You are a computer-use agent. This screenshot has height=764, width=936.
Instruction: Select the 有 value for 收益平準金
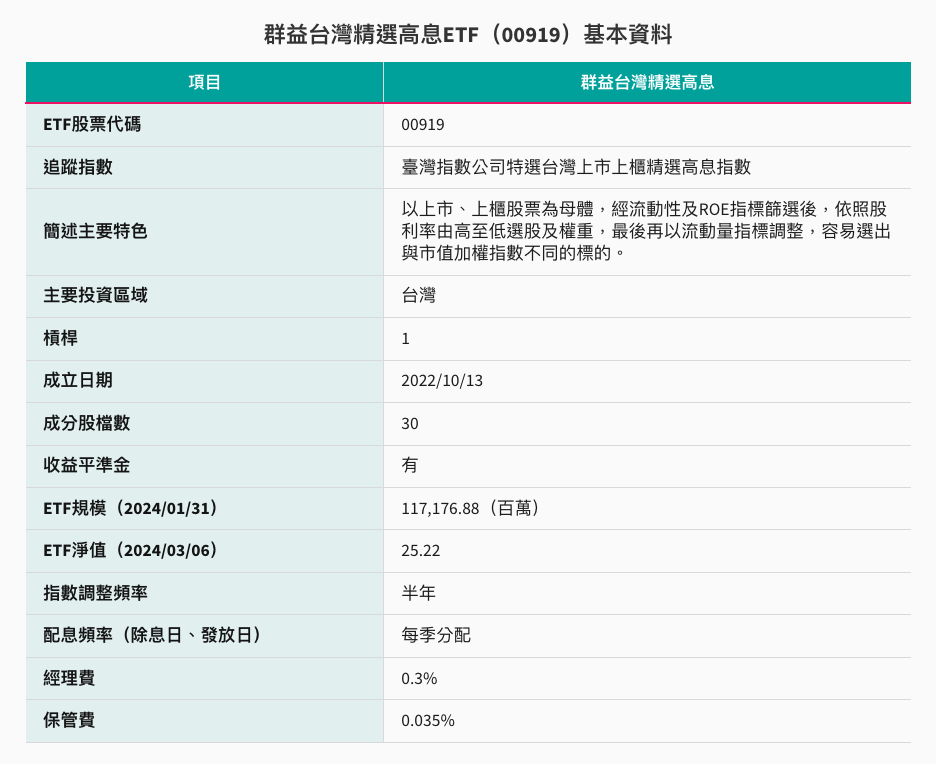tap(410, 466)
